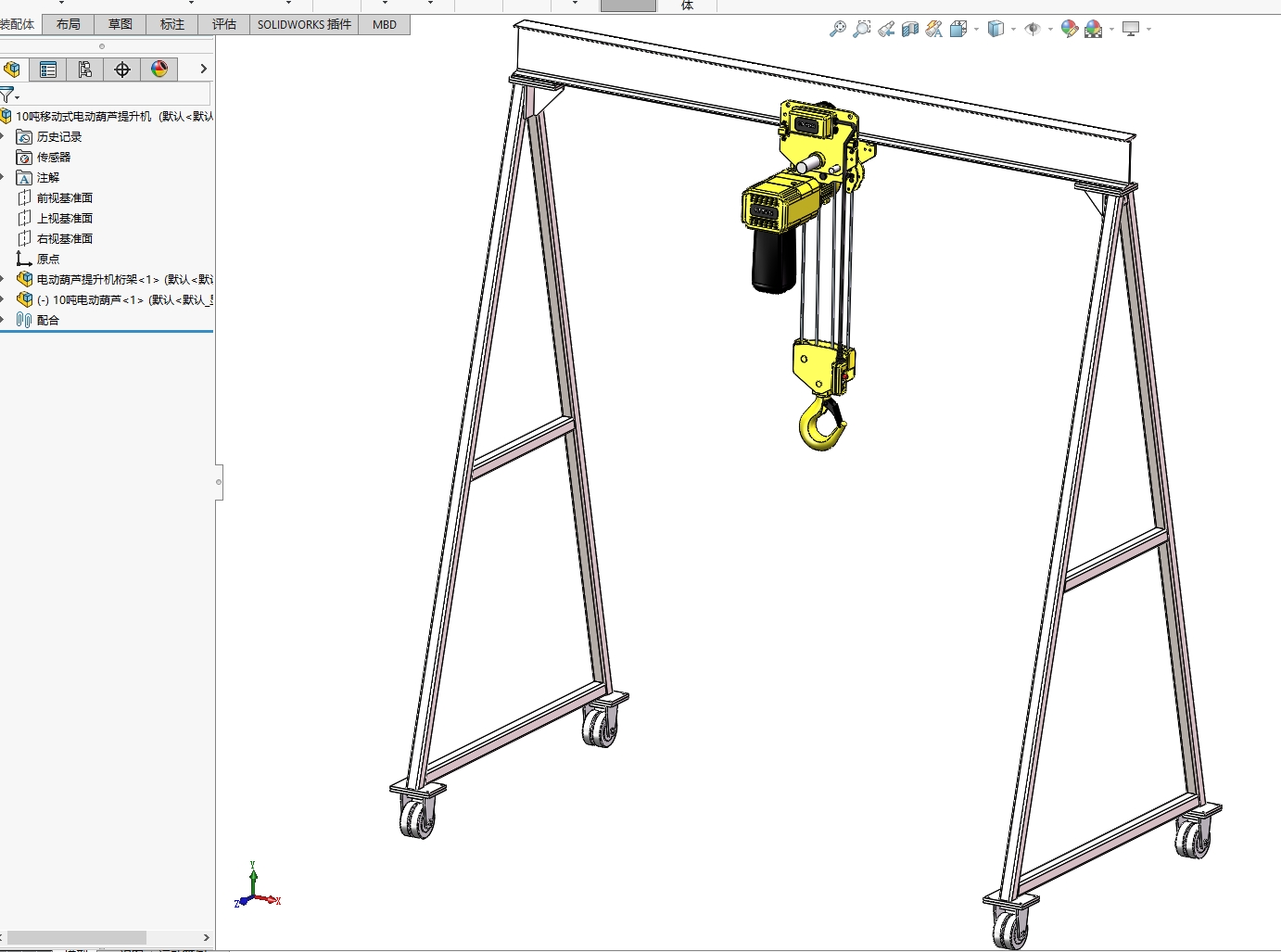This screenshot has height=952, width=1281.
Task: Select the 原点 origin item
Action: click(x=39, y=260)
